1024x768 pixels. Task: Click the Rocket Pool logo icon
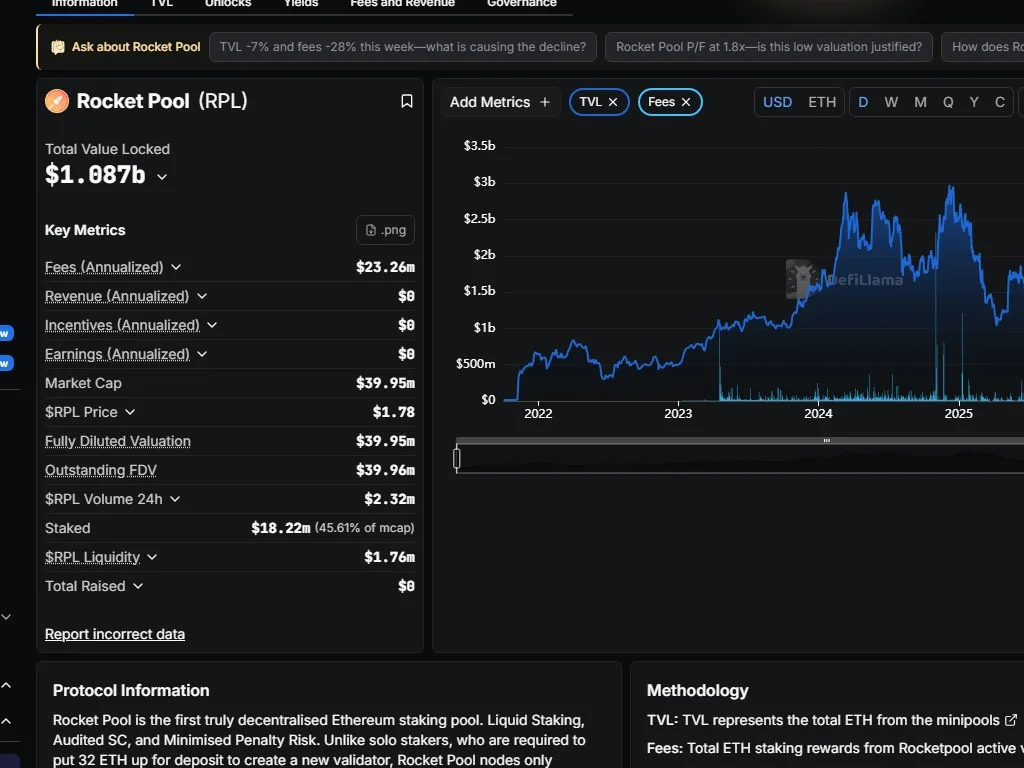[x=57, y=101]
